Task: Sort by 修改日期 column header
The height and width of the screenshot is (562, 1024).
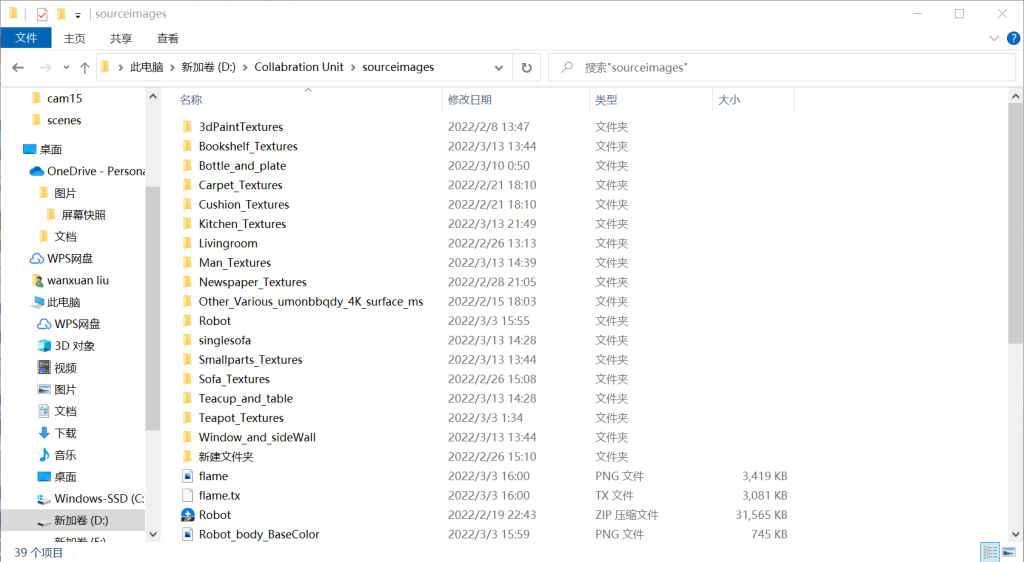Action: click(x=469, y=100)
